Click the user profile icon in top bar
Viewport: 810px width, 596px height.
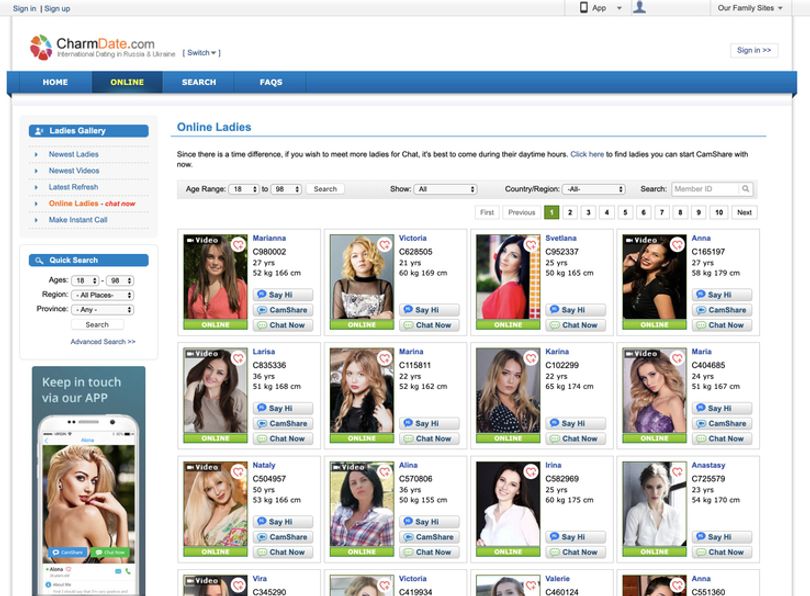(x=640, y=7)
